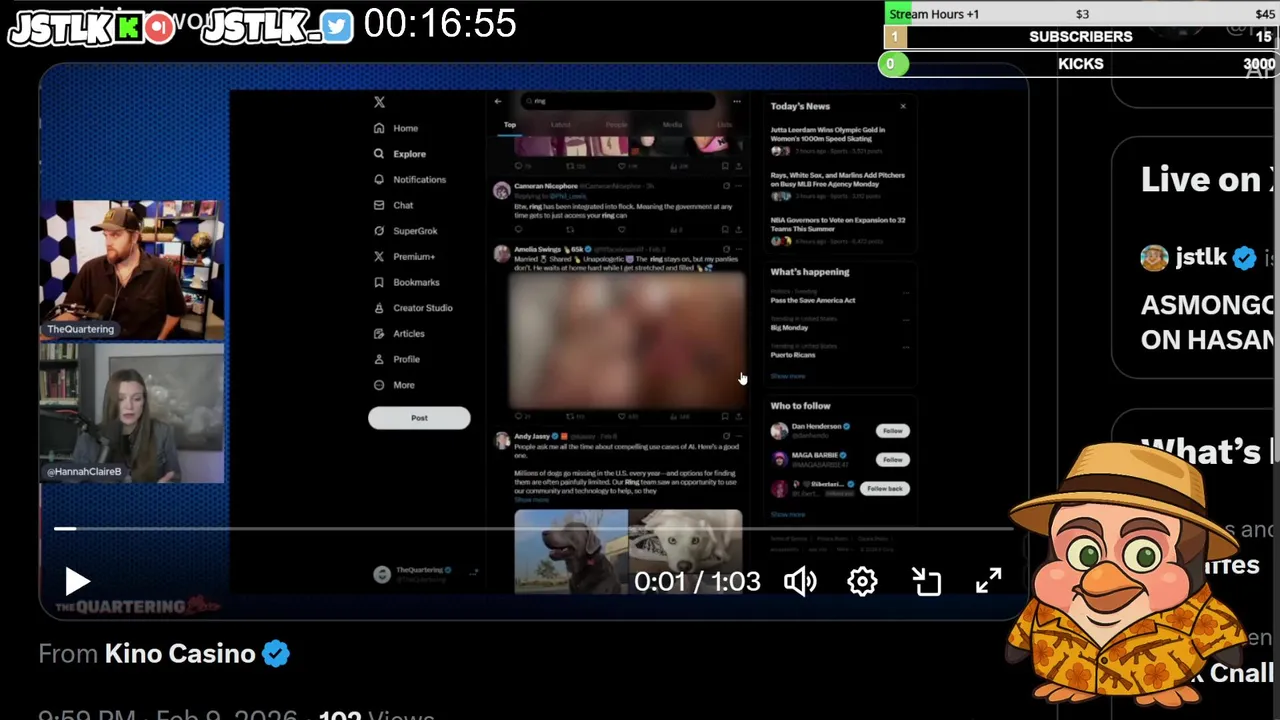Screen dimensions: 1280x720
Task: Switch to the Lists search tab
Action: click(x=724, y=125)
